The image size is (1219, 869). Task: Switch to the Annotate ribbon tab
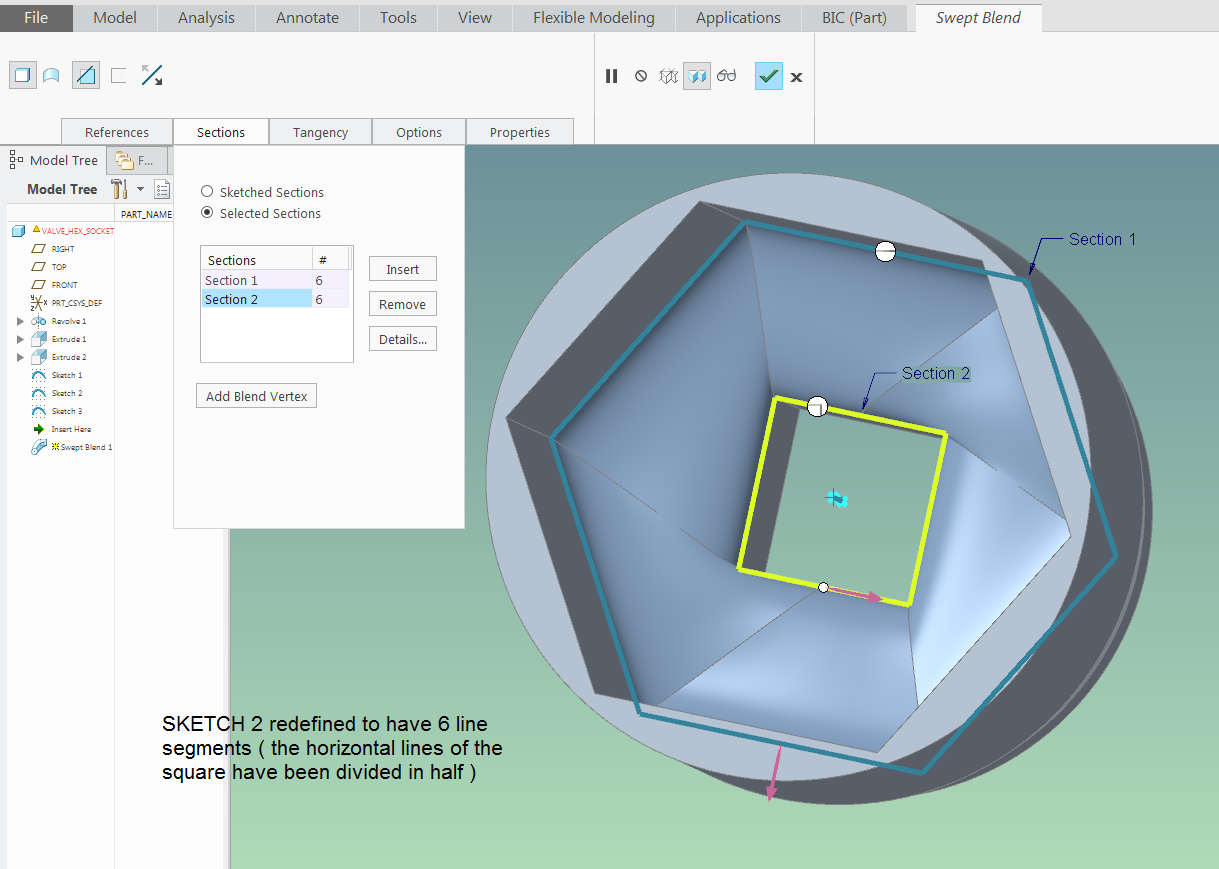307,18
